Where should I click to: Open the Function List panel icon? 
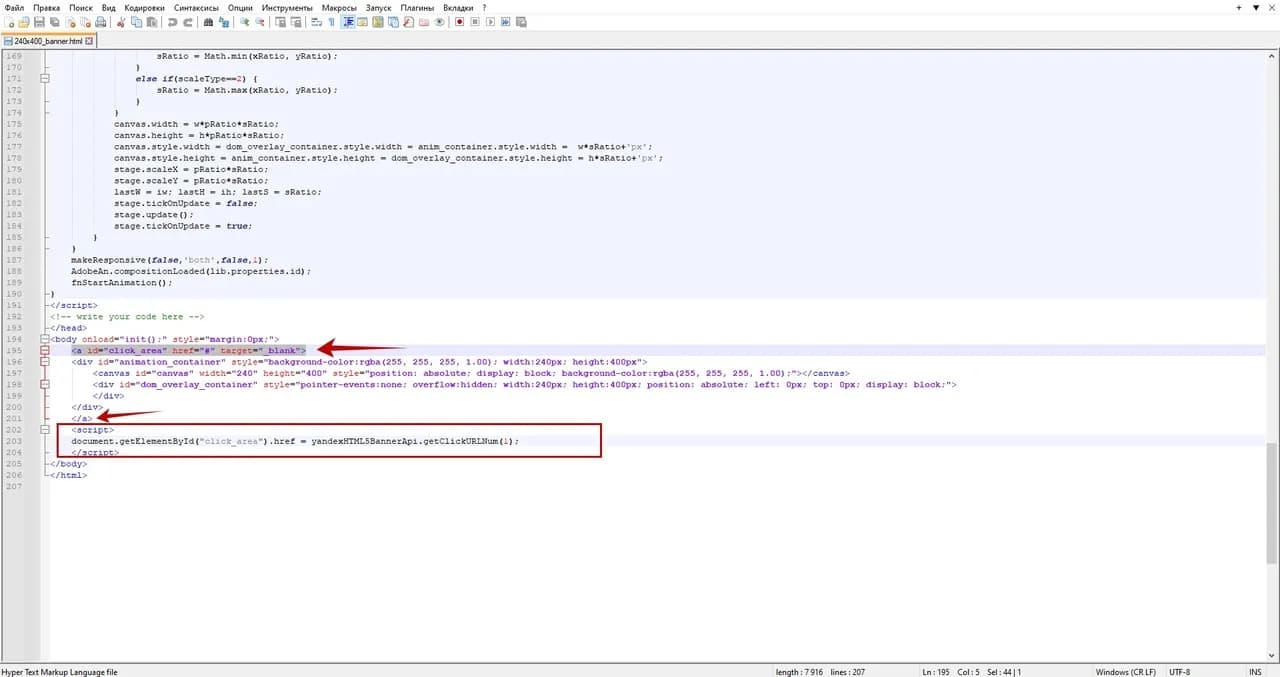pyautogui.click(x=410, y=22)
